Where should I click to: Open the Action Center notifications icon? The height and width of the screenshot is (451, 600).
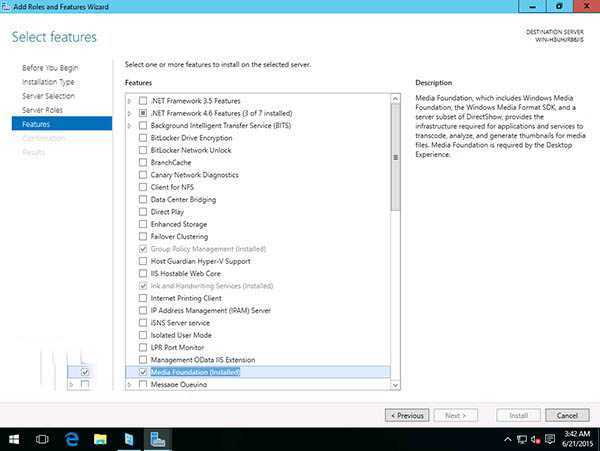pos(550,439)
